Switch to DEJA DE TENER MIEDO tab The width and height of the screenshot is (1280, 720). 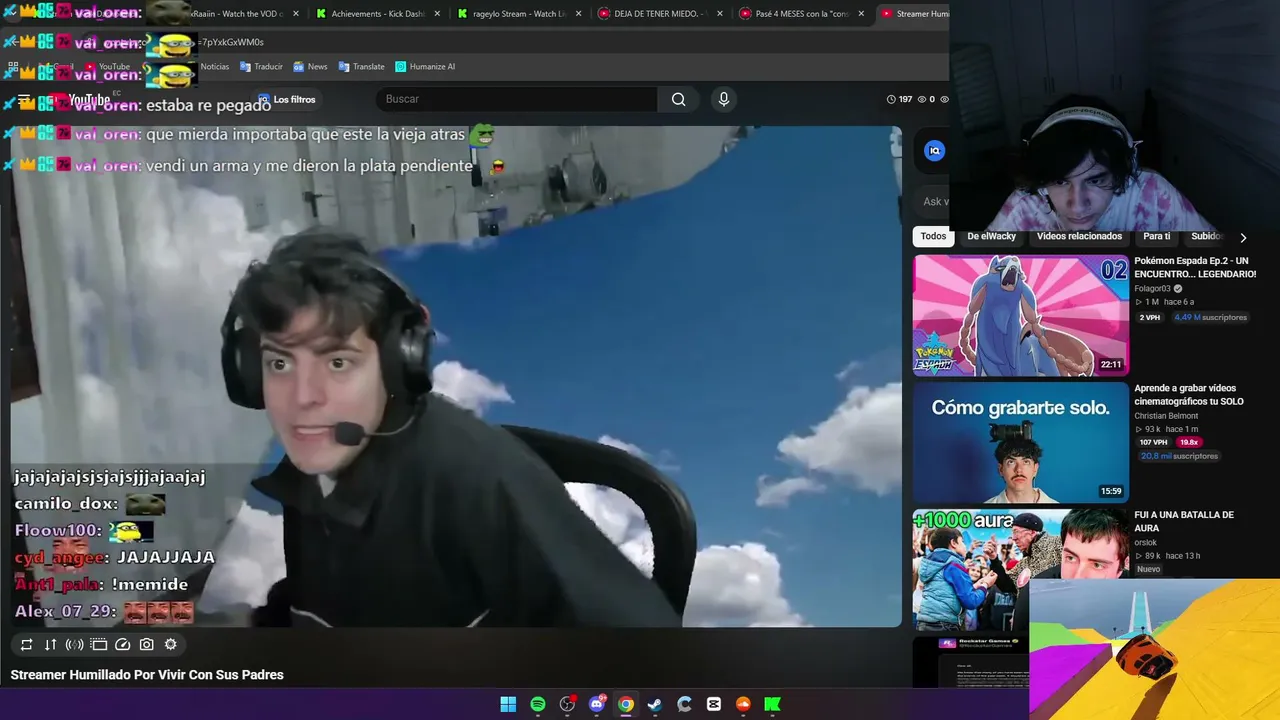coord(660,14)
